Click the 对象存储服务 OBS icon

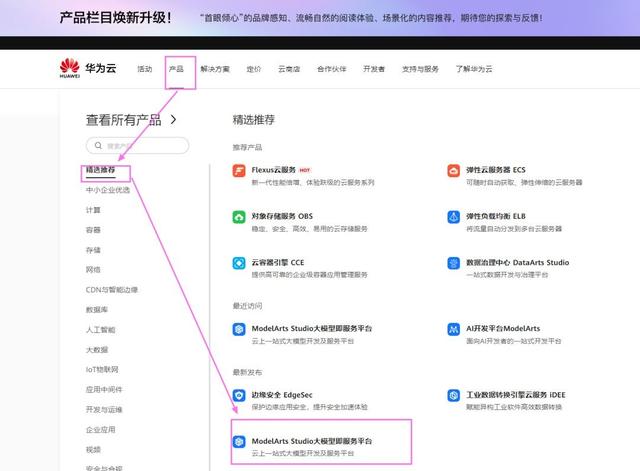click(239, 217)
